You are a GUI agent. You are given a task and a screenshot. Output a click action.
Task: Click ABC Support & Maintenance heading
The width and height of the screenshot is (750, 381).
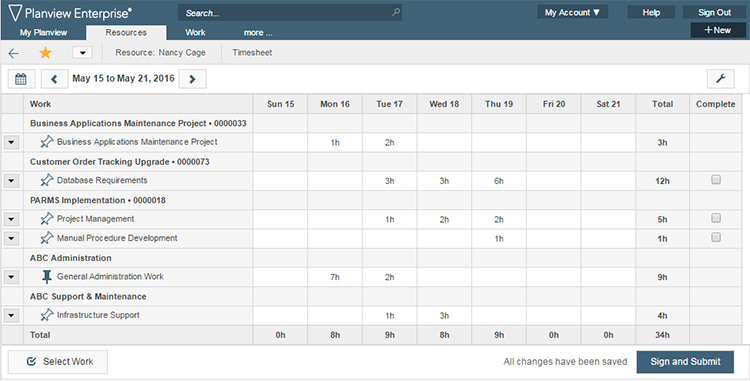(x=88, y=296)
